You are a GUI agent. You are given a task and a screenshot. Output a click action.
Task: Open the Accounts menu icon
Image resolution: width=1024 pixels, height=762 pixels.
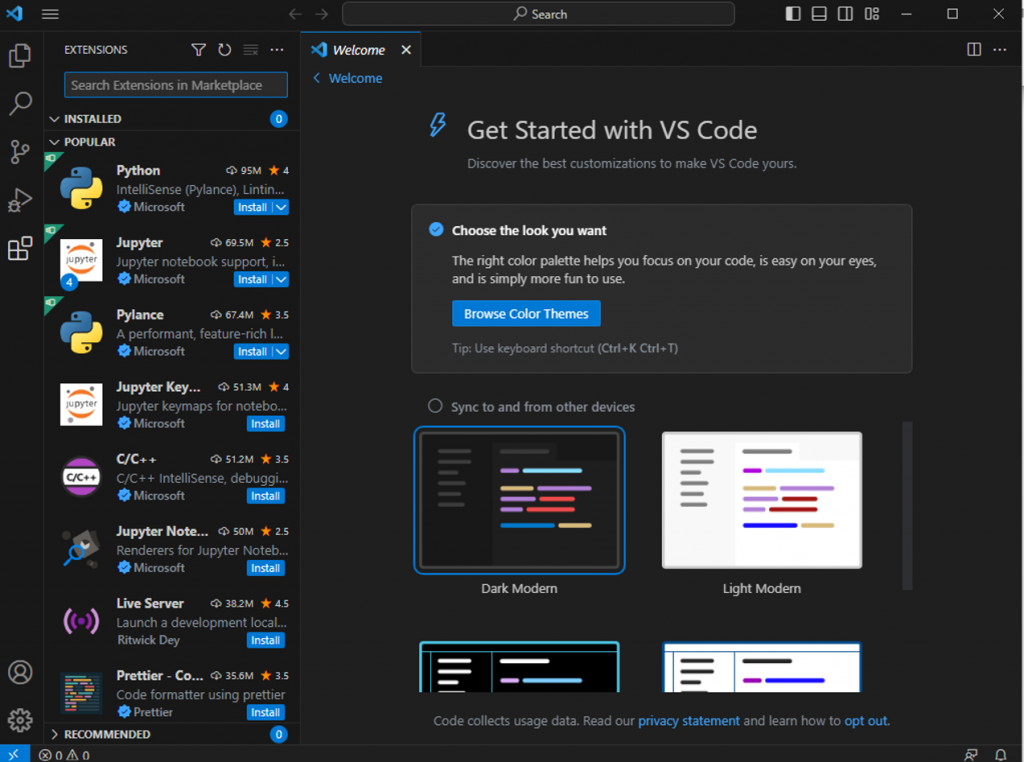pyautogui.click(x=20, y=672)
